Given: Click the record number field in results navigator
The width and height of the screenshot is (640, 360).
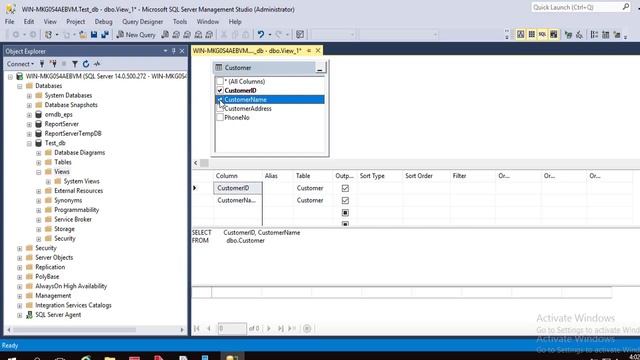Looking at the screenshot, I should (232, 329).
